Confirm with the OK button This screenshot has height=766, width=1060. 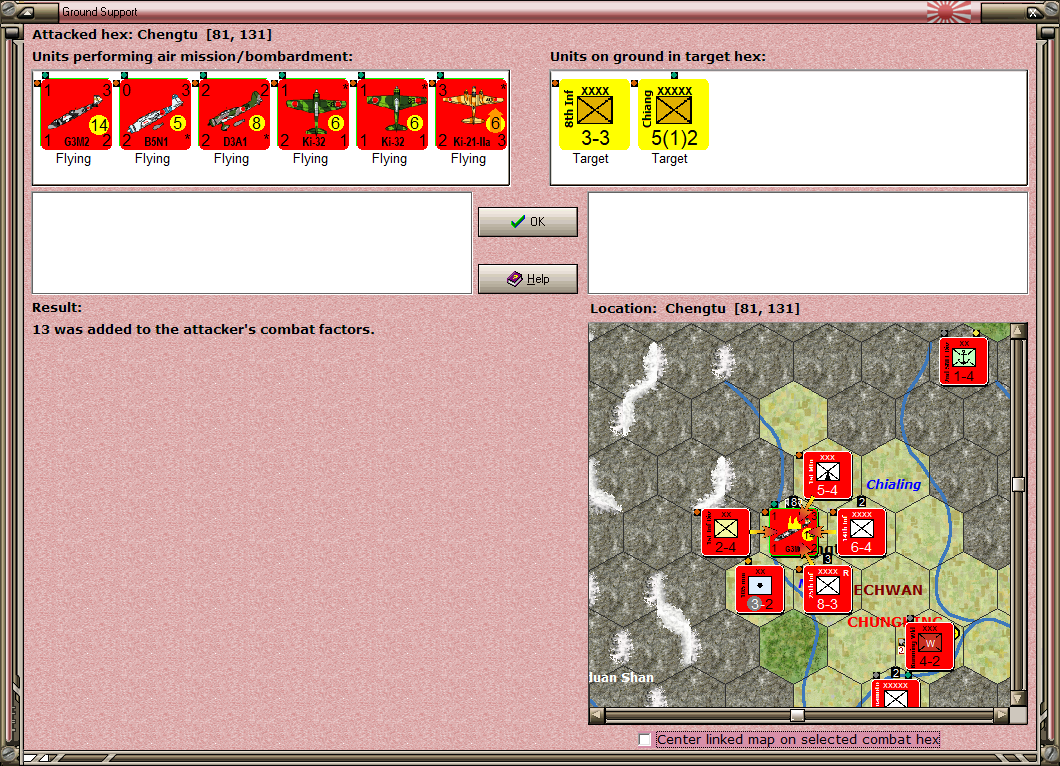pyautogui.click(x=528, y=222)
